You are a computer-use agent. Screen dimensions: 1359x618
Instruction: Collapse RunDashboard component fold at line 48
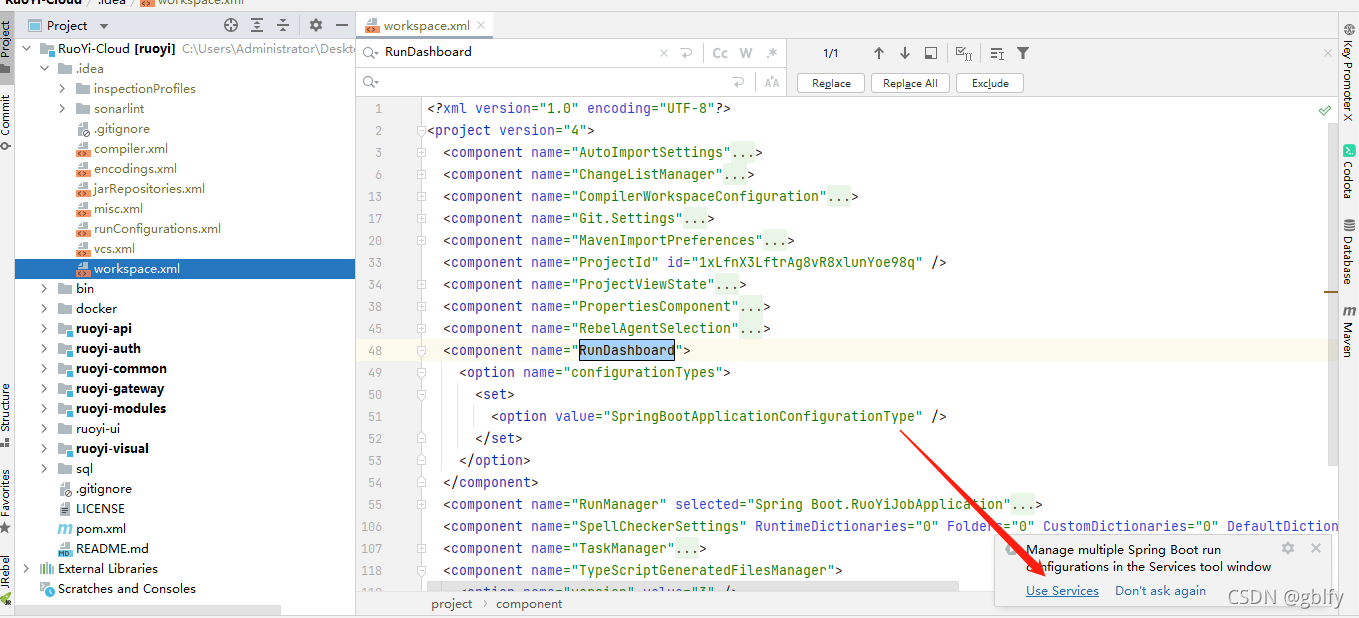point(422,351)
